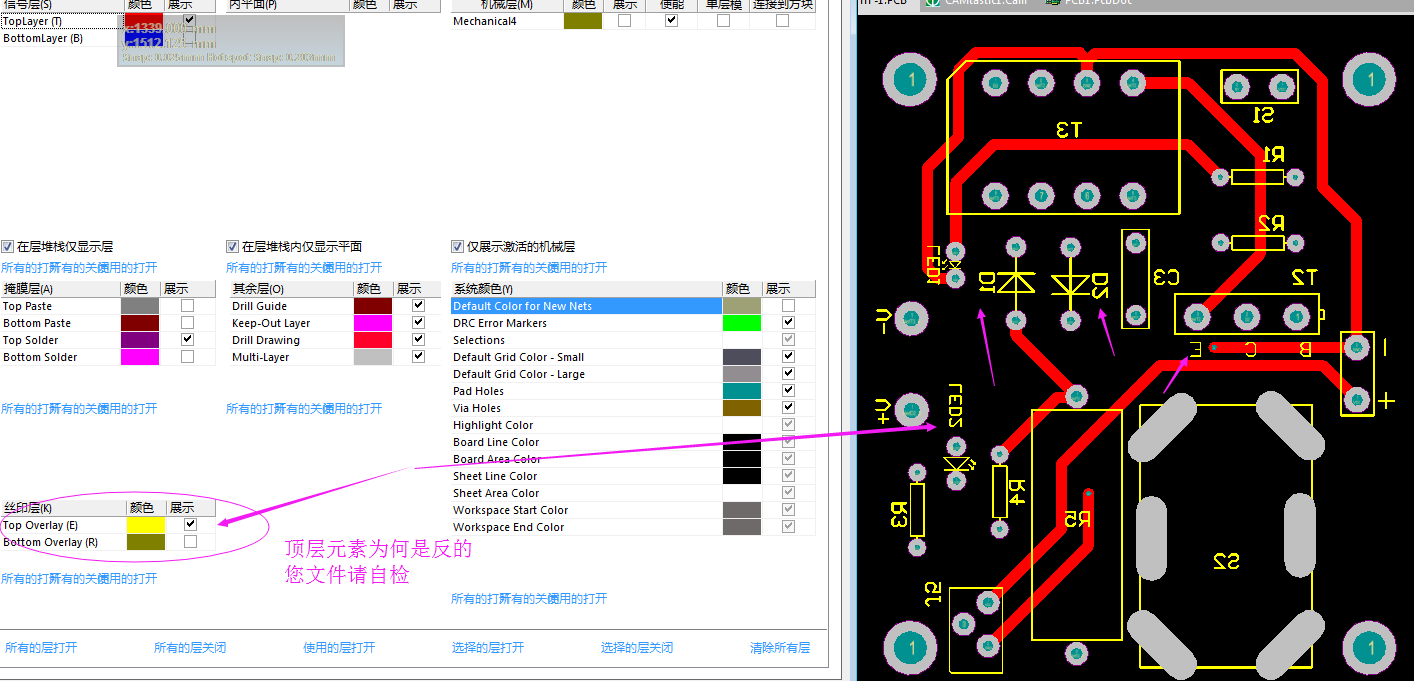Click the Pad Holes teal color swatch

(x=741, y=391)
